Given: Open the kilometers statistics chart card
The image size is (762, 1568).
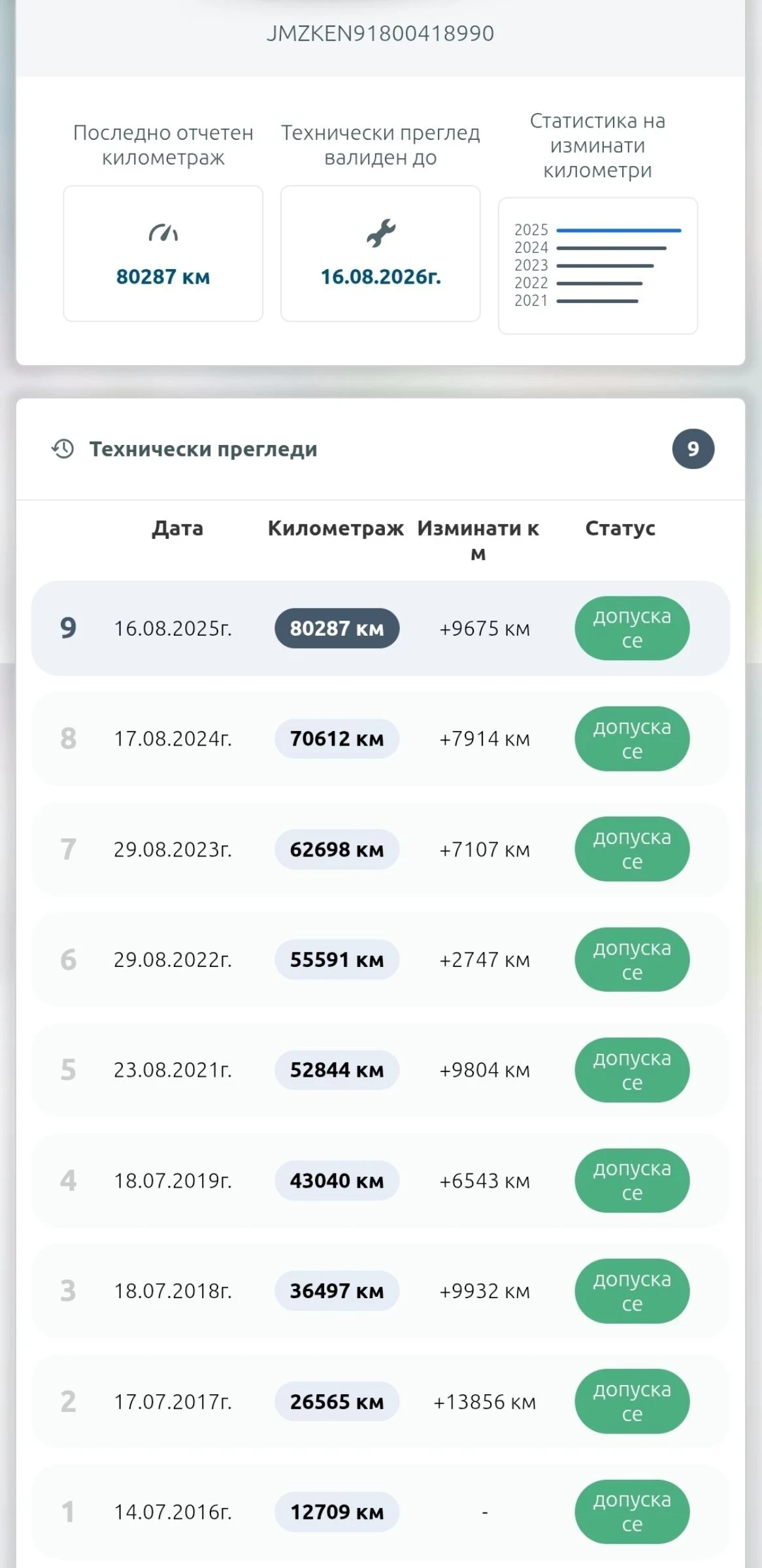Looking at the screenshot, I should click(x=597, y=266).
